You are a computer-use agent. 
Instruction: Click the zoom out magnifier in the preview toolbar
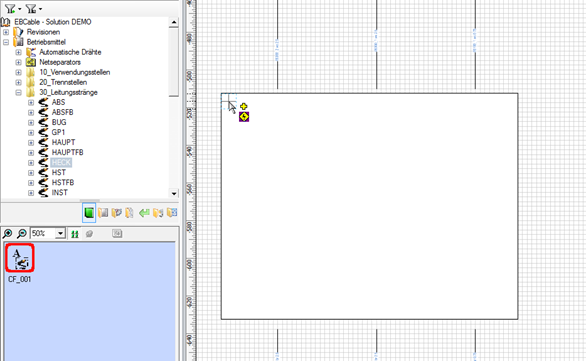22,234
